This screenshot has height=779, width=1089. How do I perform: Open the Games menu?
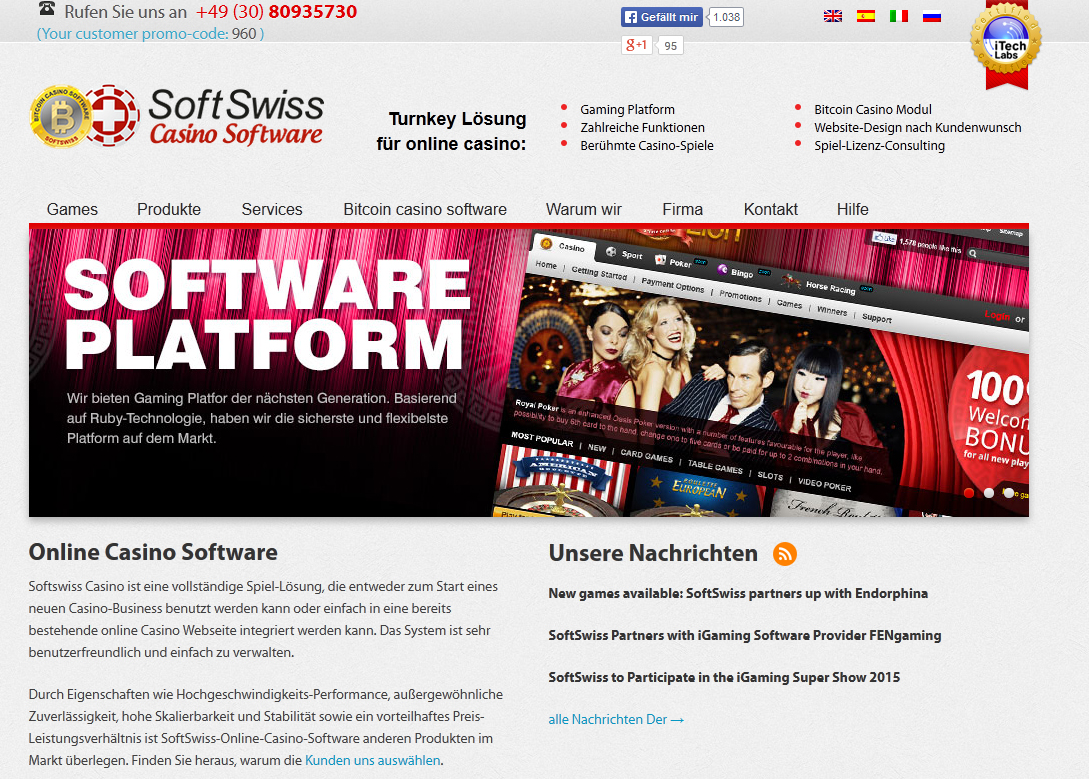click(x=72, y=209)
